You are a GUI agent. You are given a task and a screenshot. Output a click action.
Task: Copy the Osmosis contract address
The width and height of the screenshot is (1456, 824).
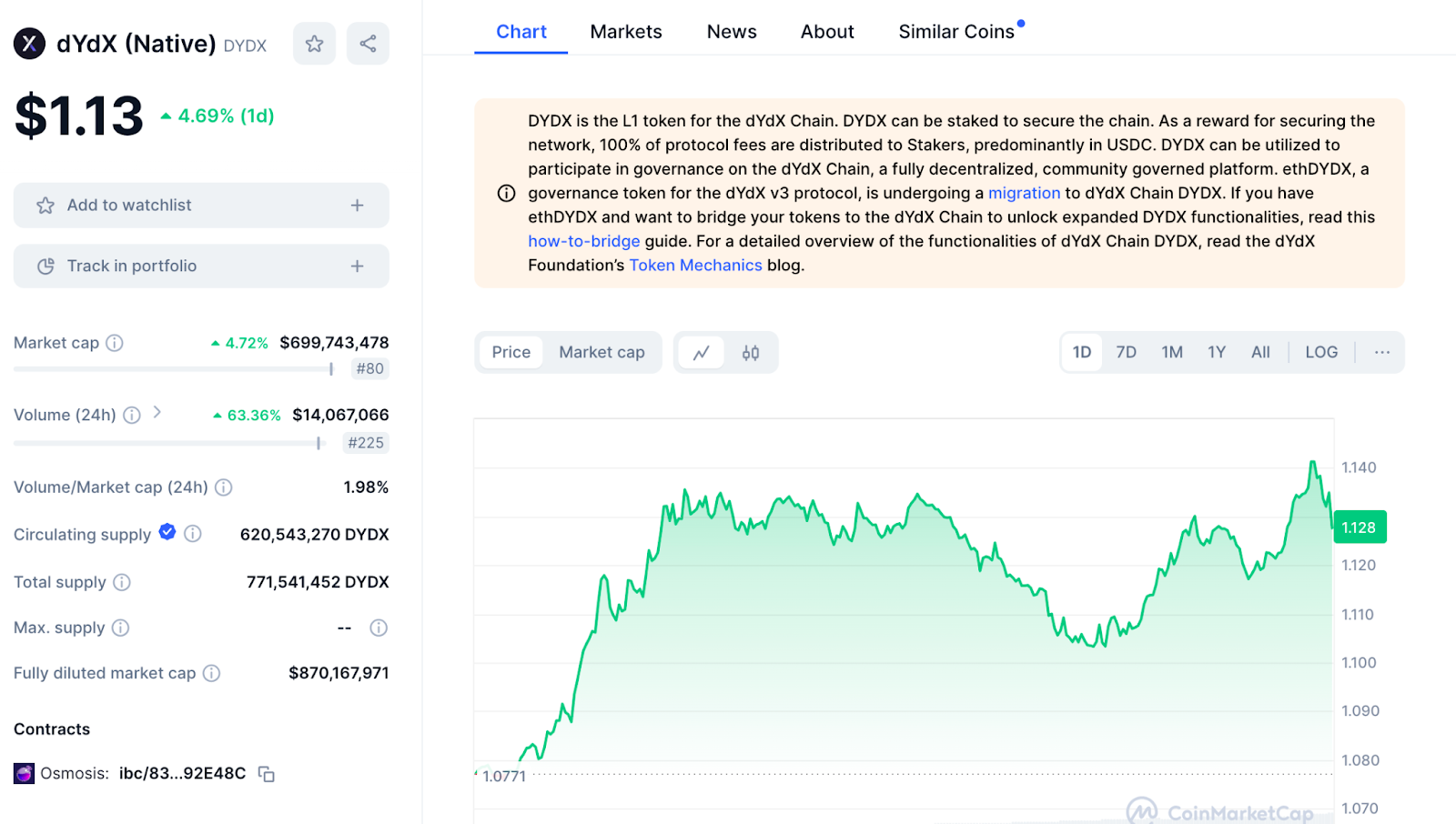(267, 774)
